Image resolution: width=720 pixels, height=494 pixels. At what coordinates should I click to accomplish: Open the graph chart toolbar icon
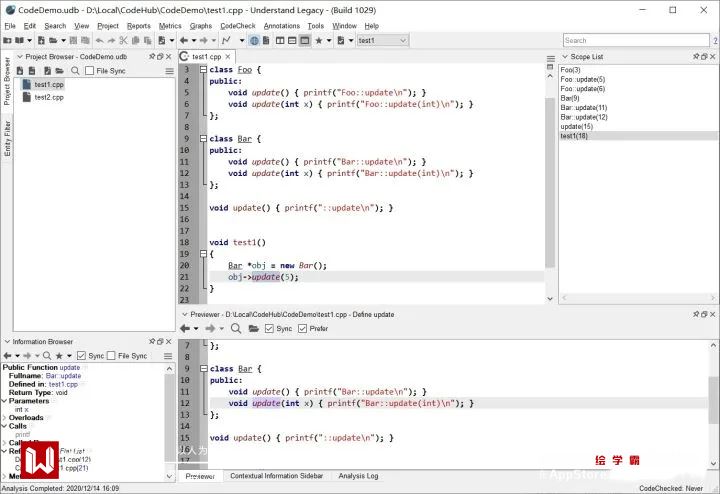[x=226, y=40]
